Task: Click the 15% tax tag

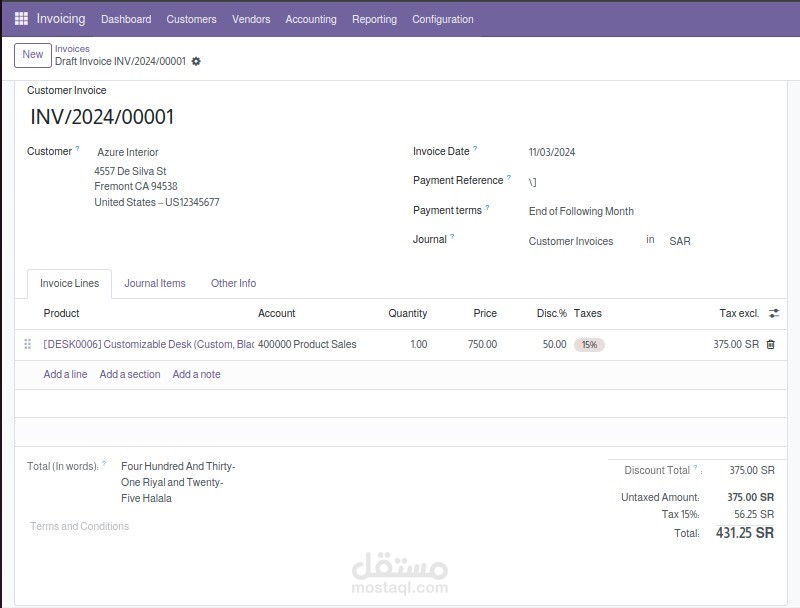Action: click(589, 345)
